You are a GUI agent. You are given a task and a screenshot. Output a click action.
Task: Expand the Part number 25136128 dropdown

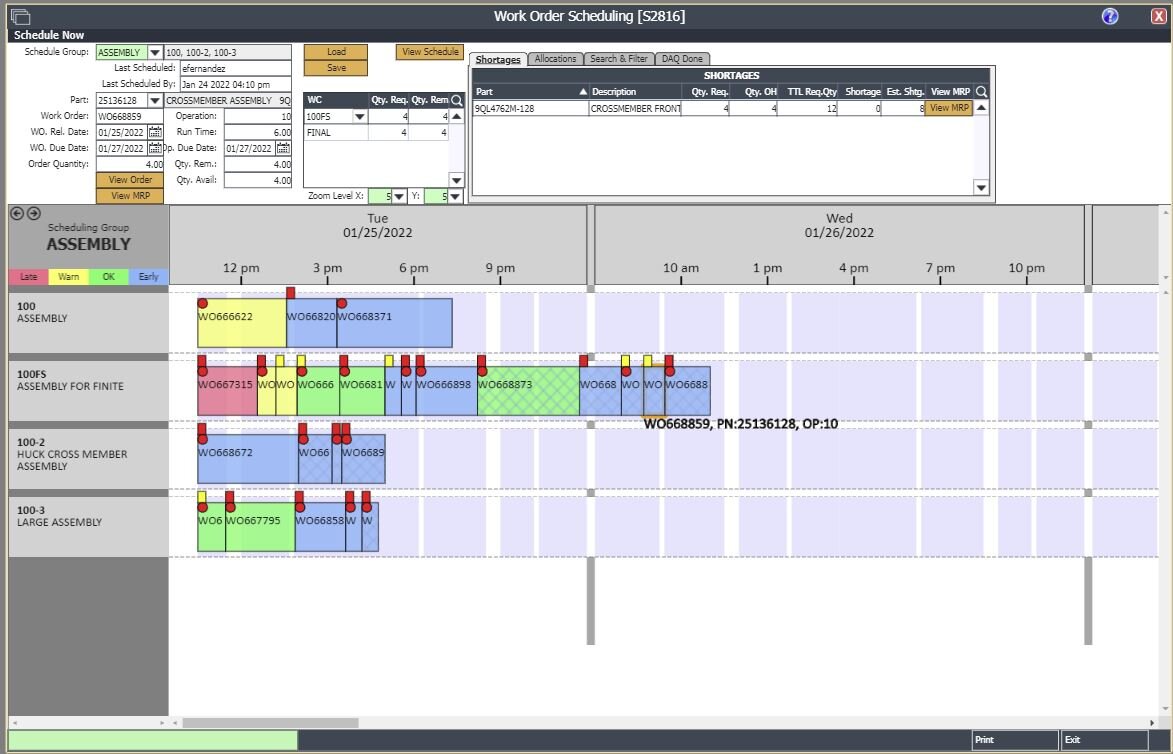click(155, 100)
